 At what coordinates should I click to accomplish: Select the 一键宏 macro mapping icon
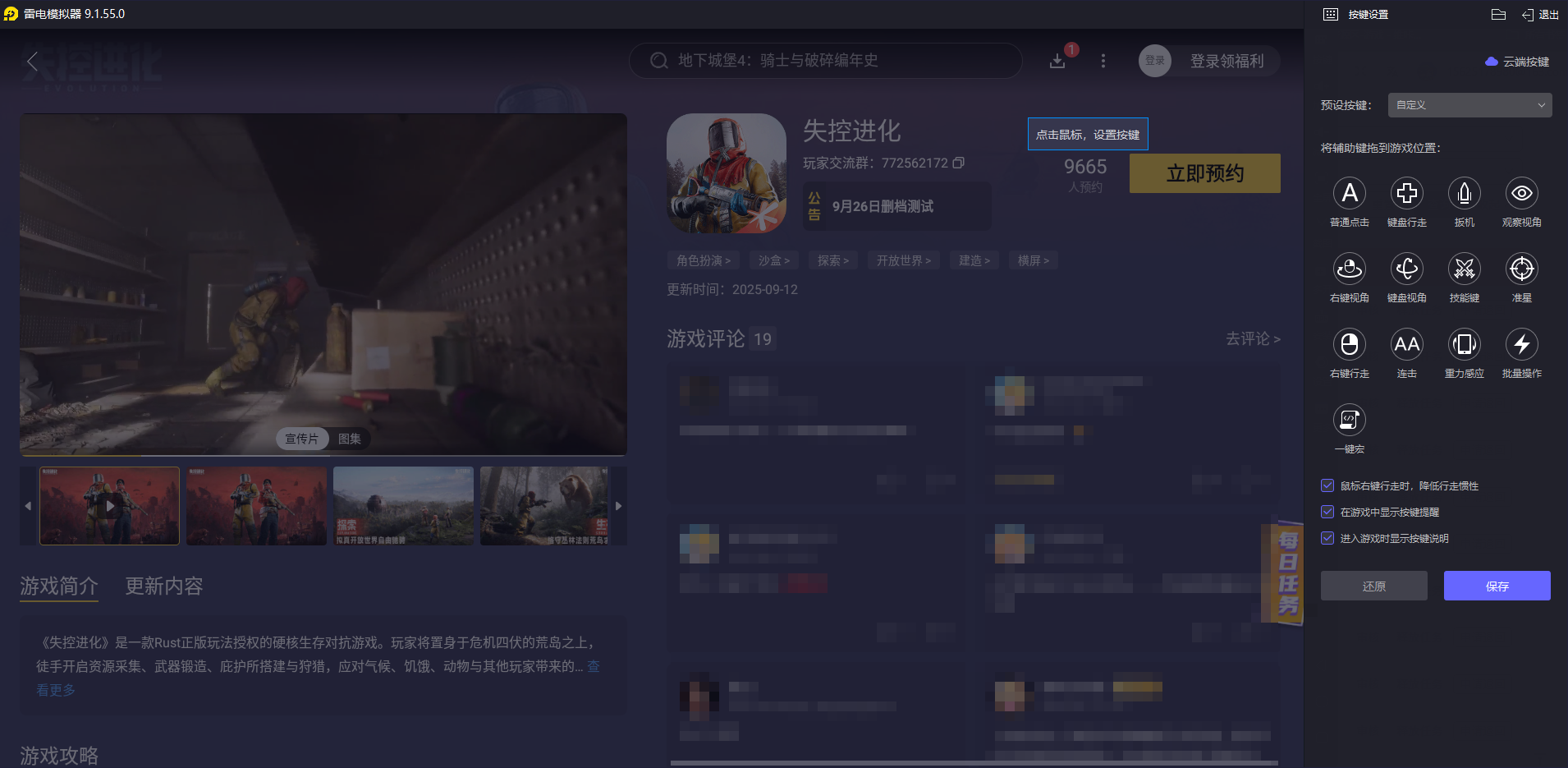1350,420
